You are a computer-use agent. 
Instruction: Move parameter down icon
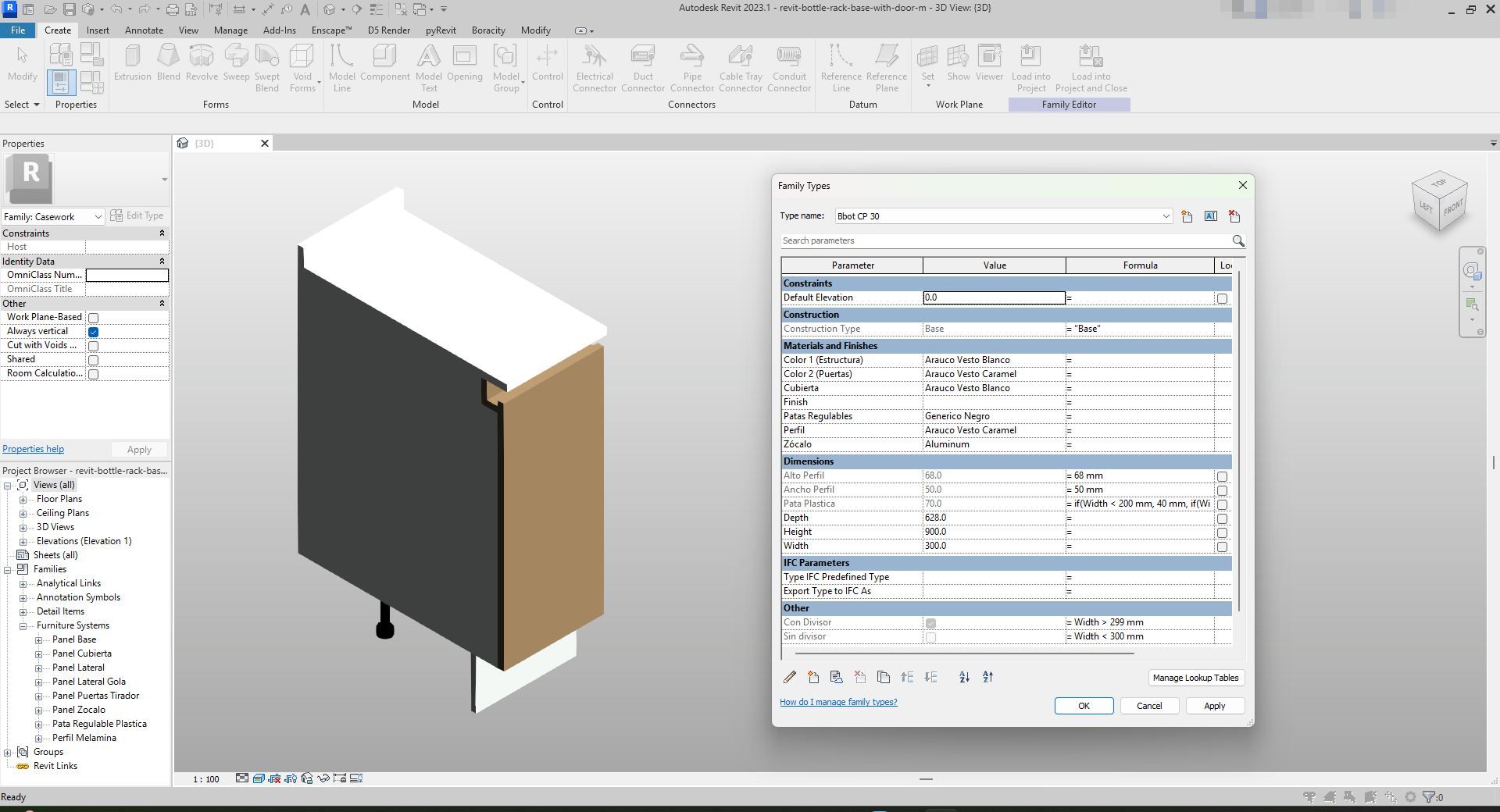pyautogui.click(x=930, y=678)
